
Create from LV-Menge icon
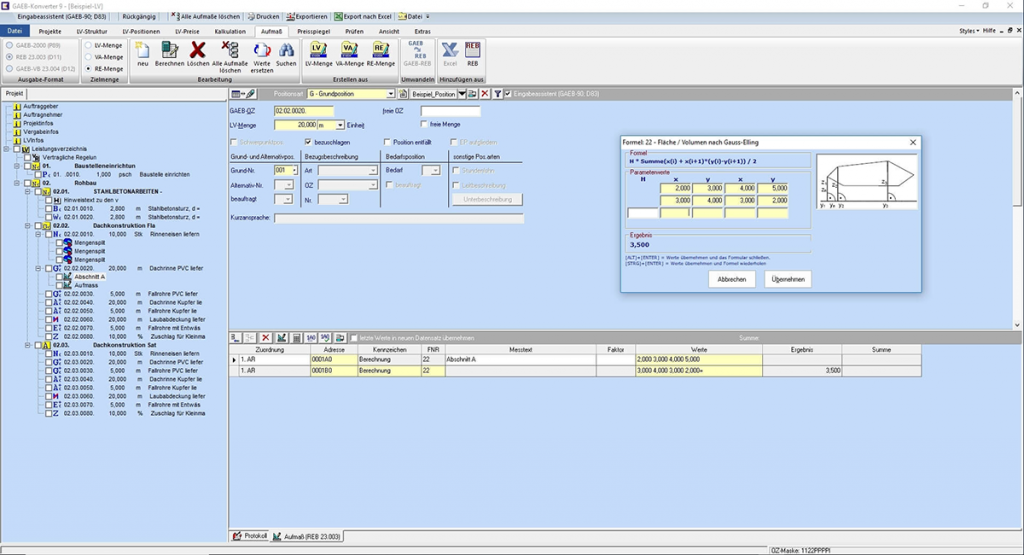318,50
